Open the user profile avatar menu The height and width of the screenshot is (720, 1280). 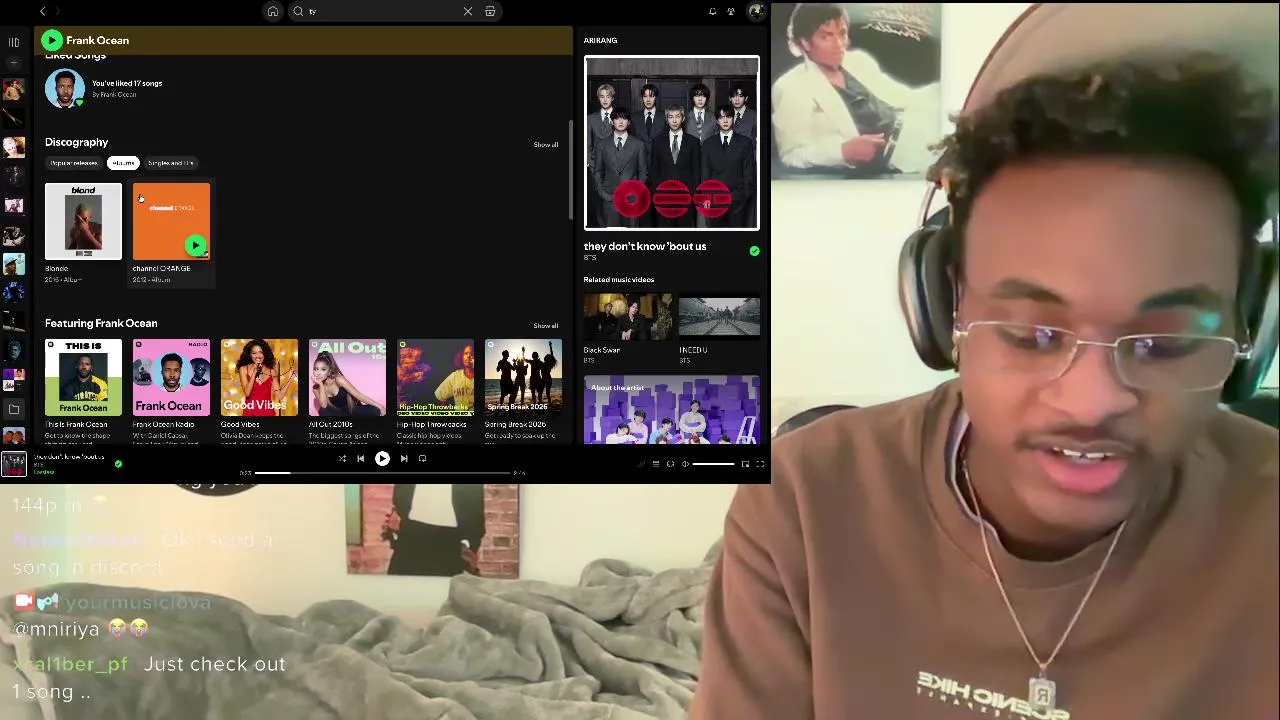(x=755, y=11)
